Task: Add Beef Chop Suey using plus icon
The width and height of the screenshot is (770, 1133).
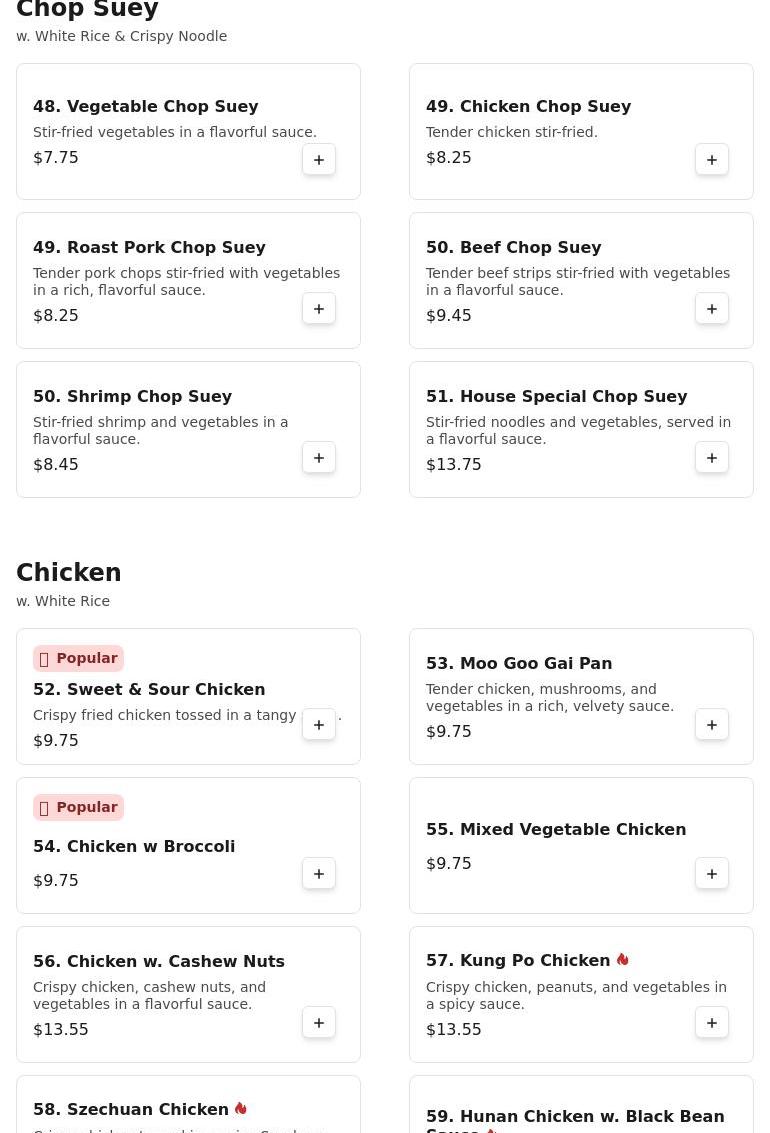Action: [x=712, y=309]
